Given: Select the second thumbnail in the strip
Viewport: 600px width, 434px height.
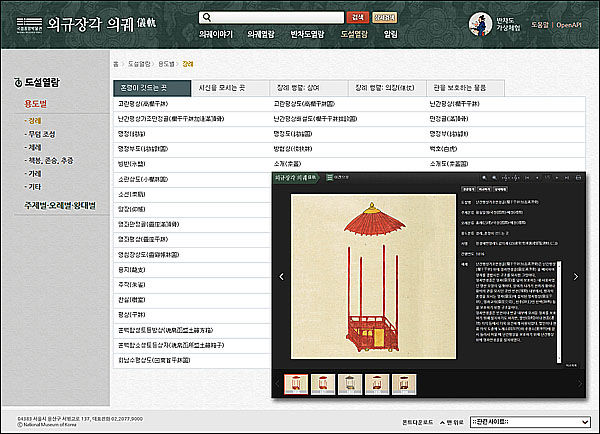Looking at the screenshot, I should coord(323,384).
